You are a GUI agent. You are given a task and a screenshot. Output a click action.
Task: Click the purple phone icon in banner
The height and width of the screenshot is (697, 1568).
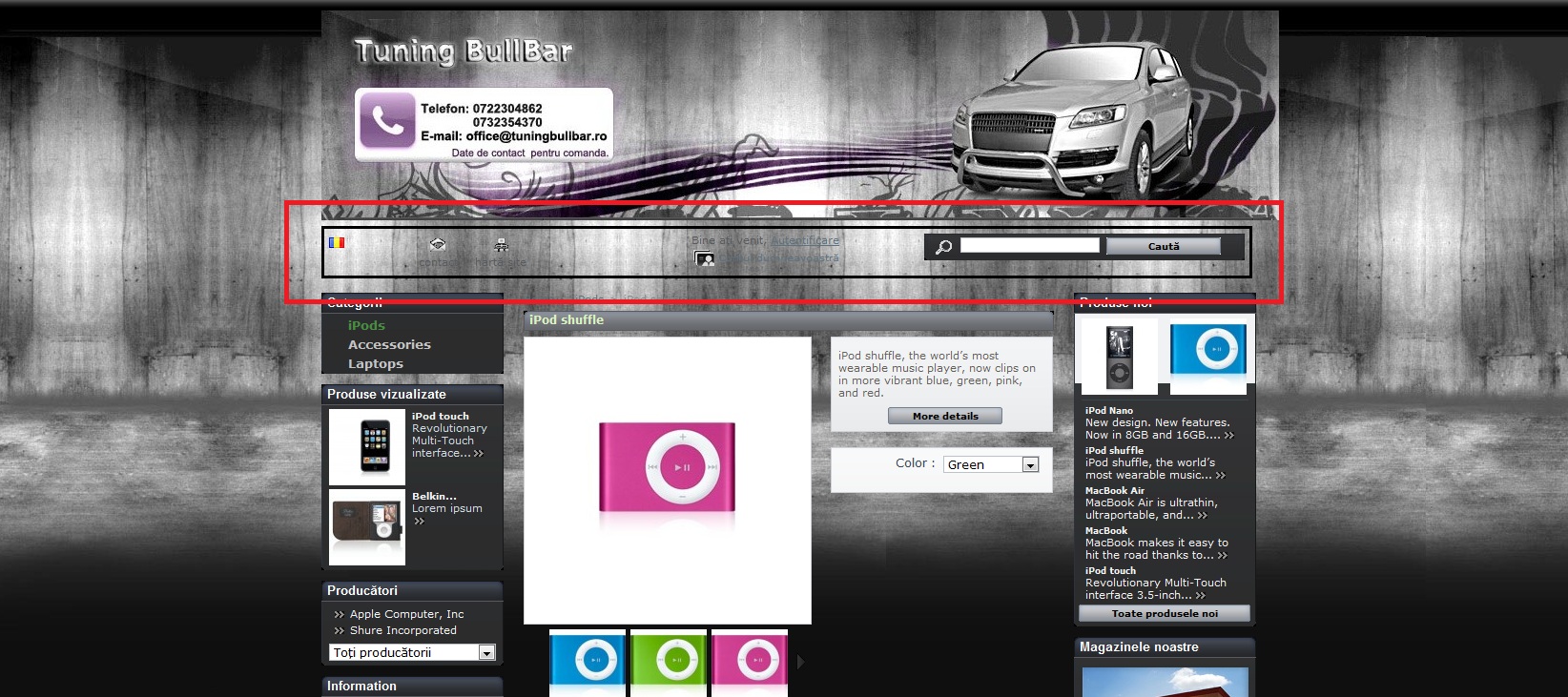(x=386, y=120)
